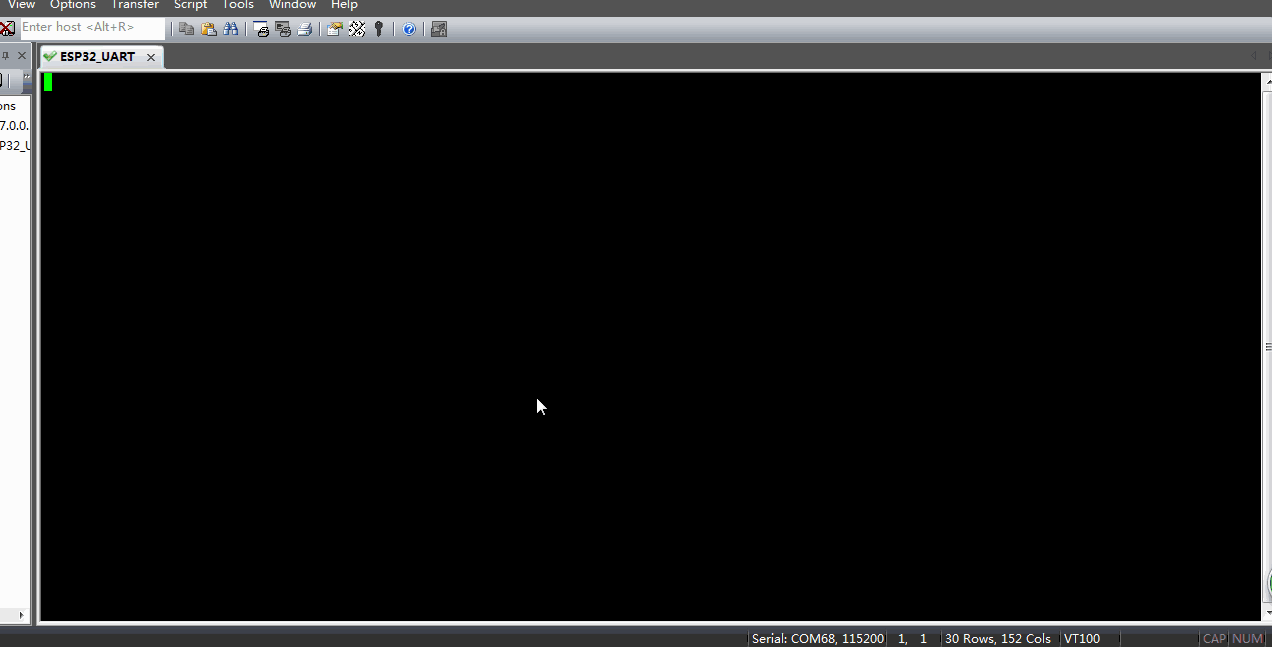Click the green terminal cursor block
1272x647 pixels.
coord(48,82)
